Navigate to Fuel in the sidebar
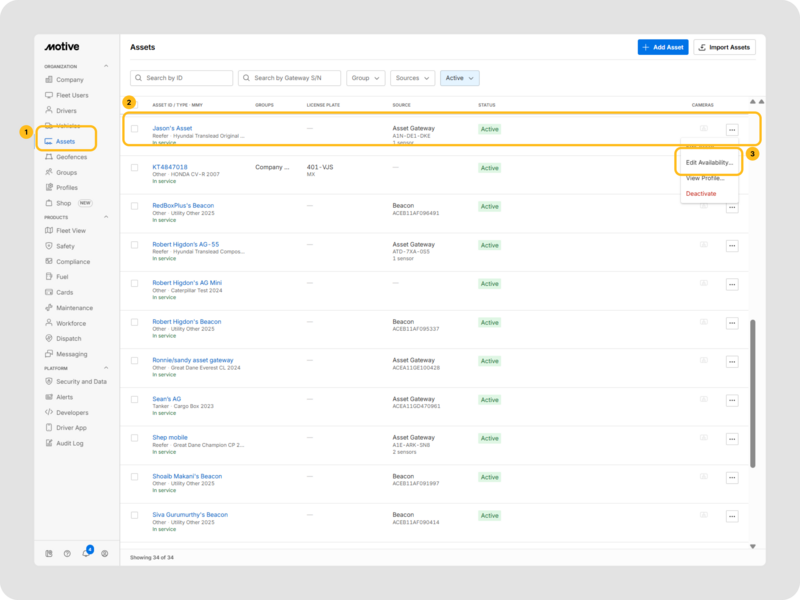 [61, 276]
